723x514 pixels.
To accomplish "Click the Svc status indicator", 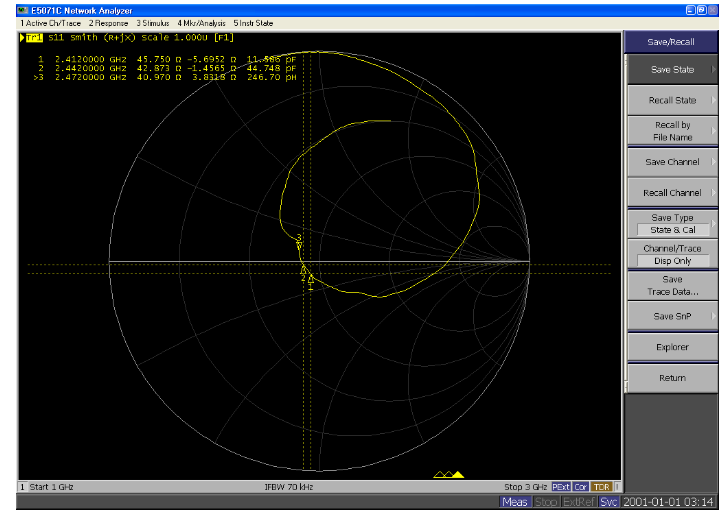I will (x=609, y=502).
